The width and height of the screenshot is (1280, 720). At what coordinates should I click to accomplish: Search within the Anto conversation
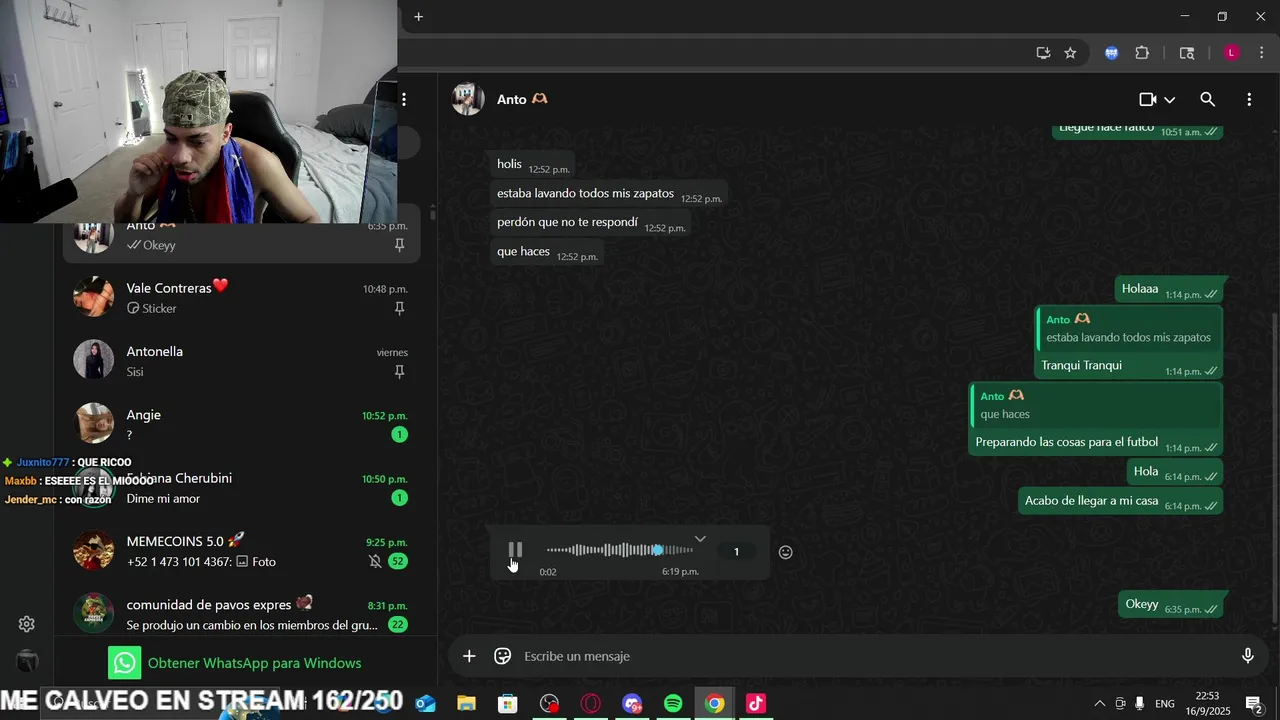tap(1208, 99)
